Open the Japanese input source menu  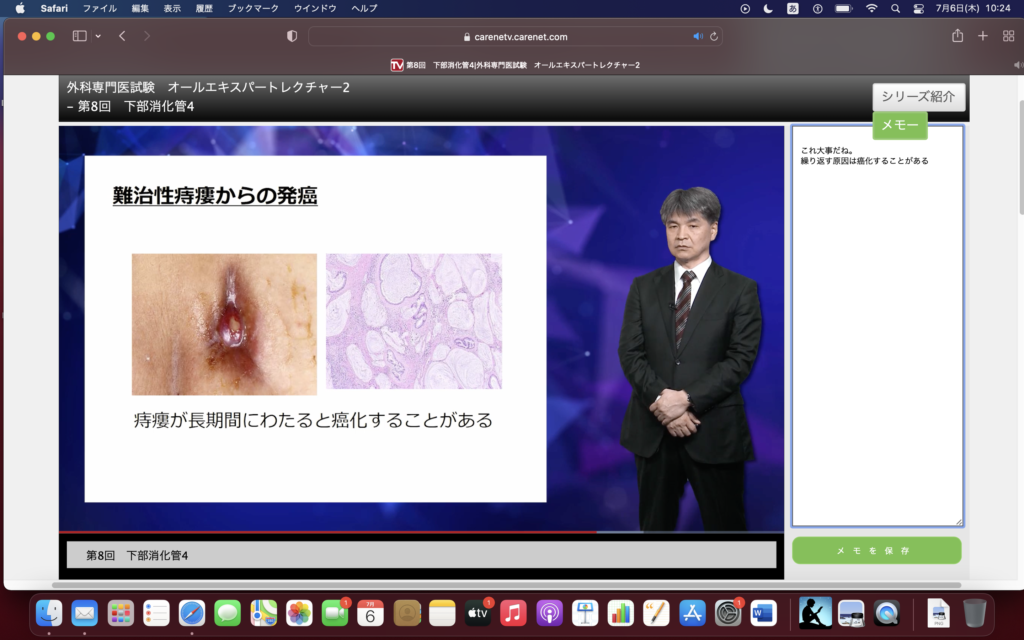click(793, 8)
